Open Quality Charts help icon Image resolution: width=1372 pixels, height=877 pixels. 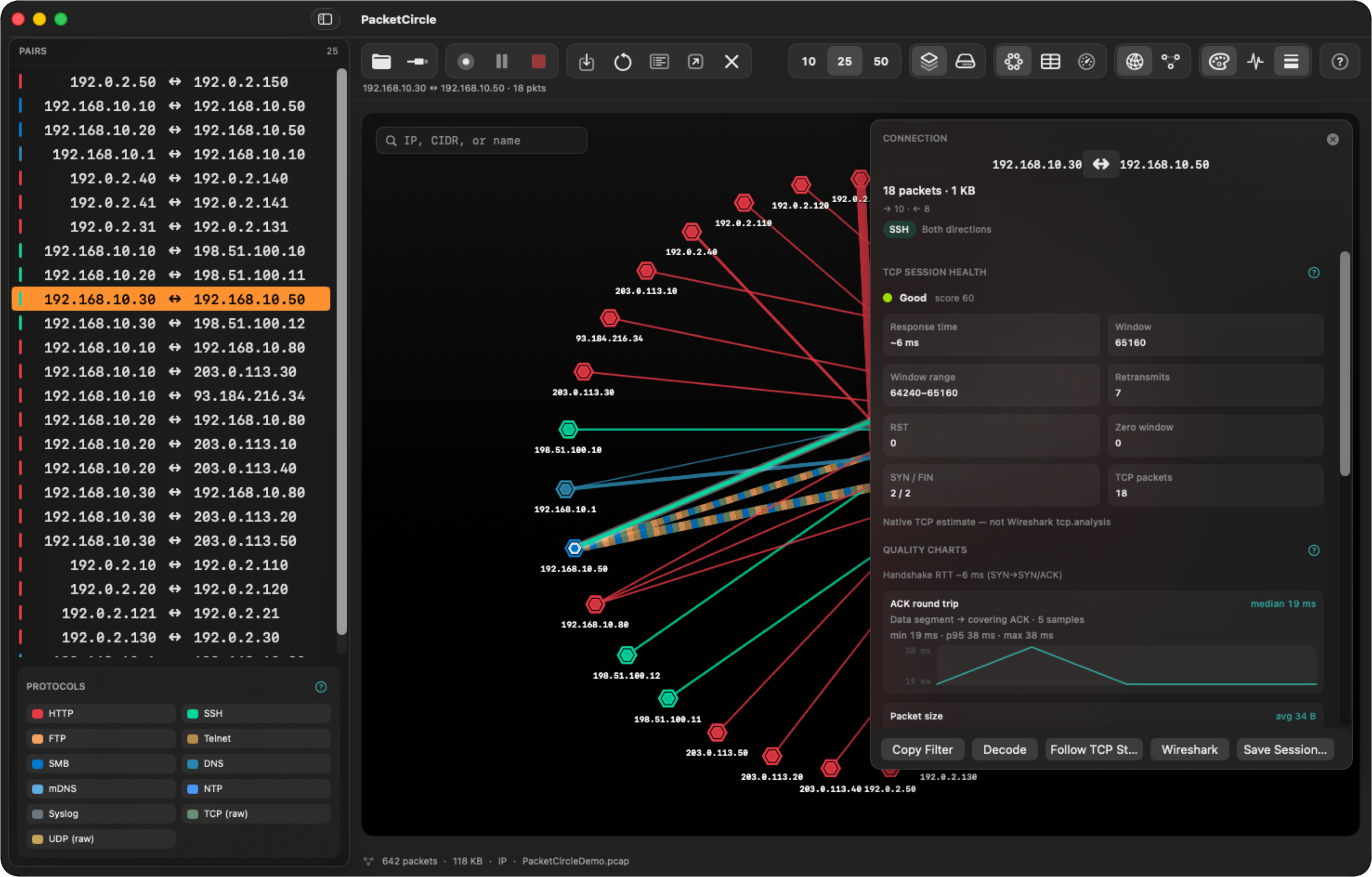click(1314, 551)
